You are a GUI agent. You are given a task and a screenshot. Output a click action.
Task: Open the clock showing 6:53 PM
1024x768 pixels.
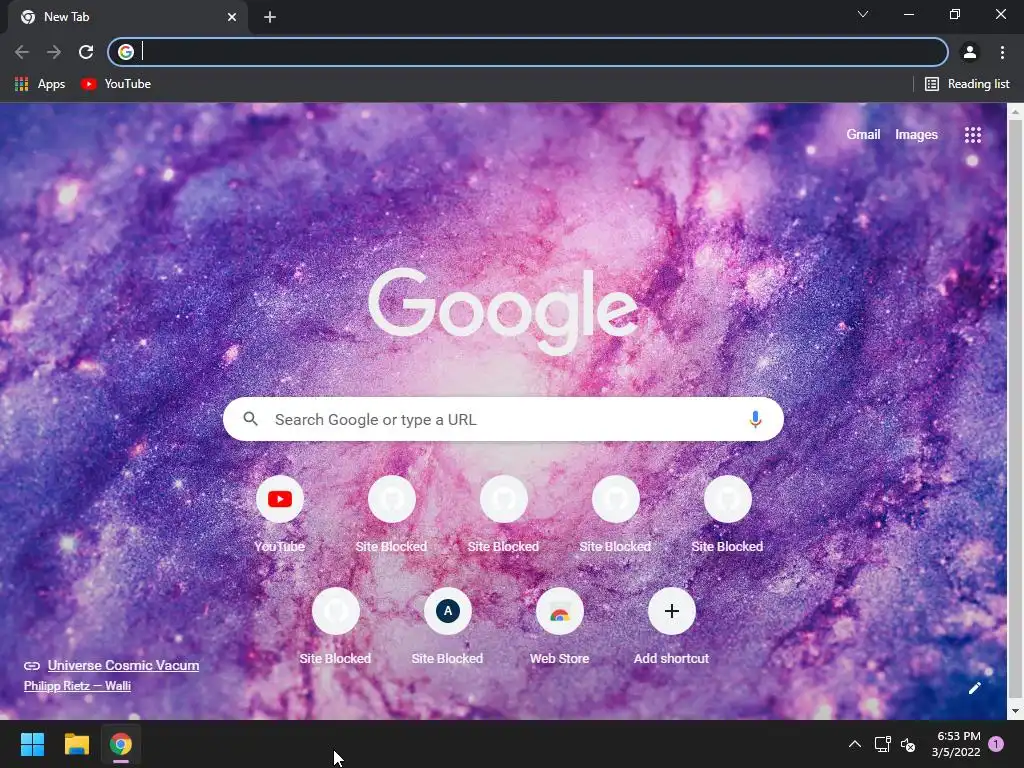coord(956,744)
